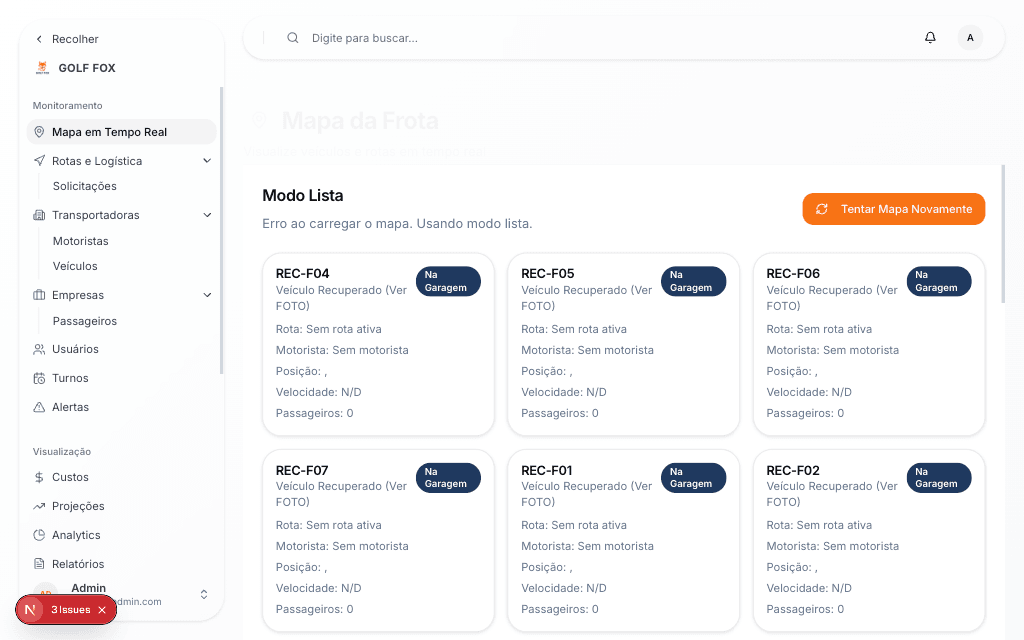Select the Custos dollar icon

click(41, 477)
